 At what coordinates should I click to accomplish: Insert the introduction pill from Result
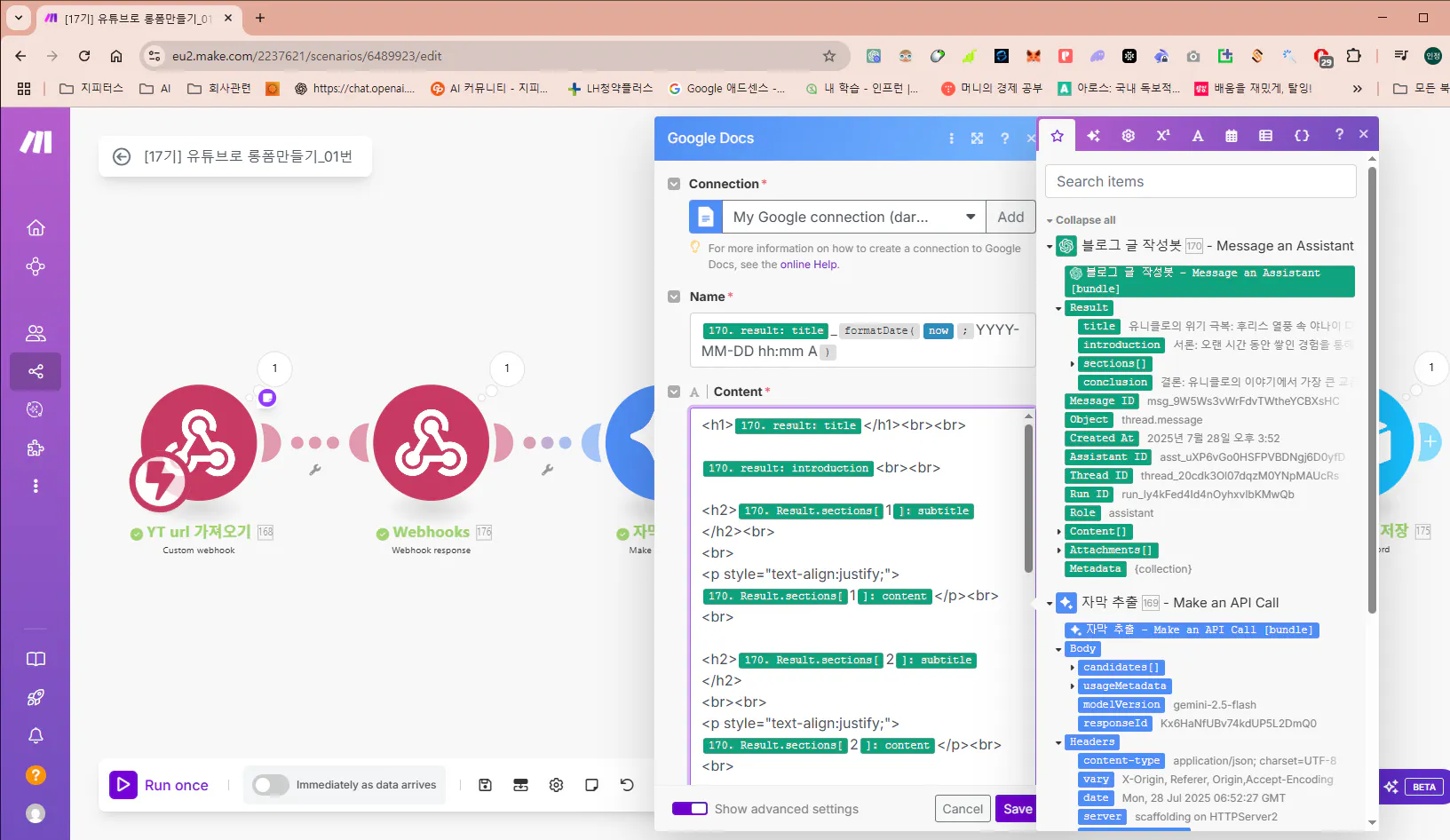tap(1121, 345)
